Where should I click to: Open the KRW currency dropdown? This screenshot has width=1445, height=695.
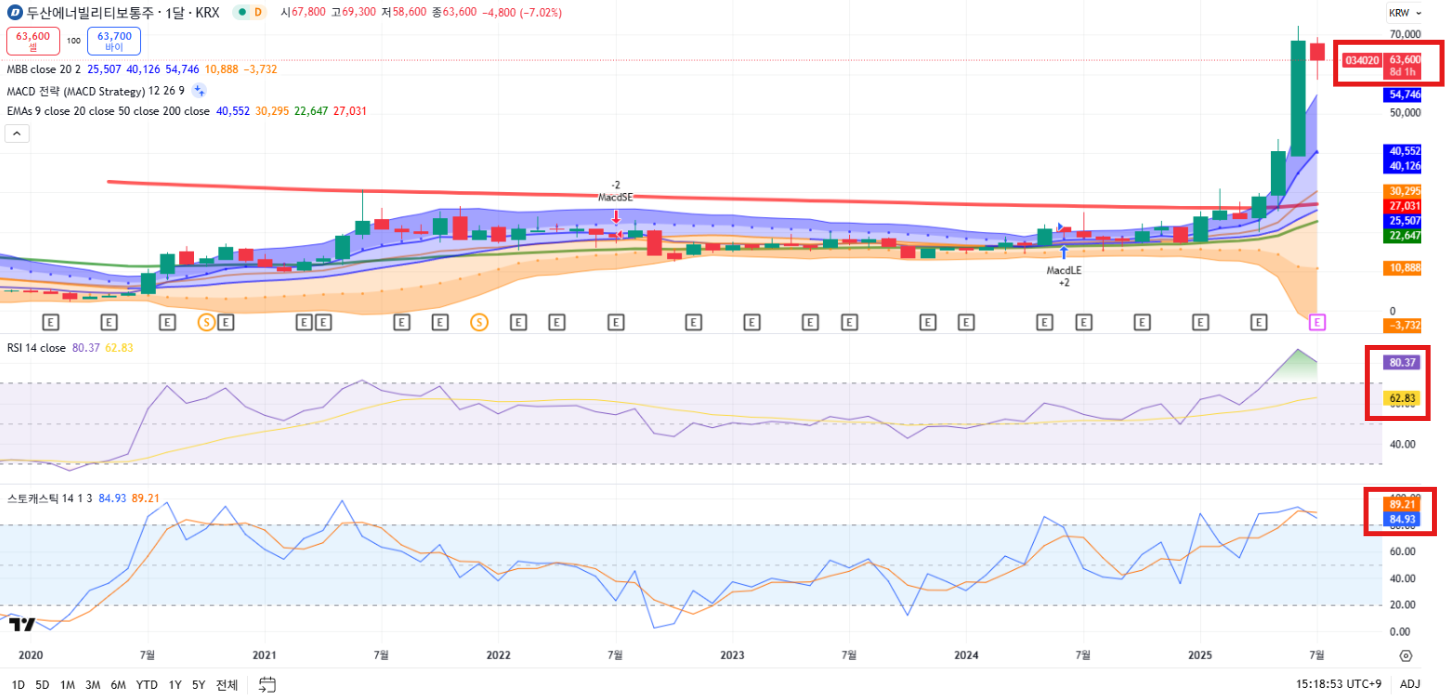tap(1405, 13)
